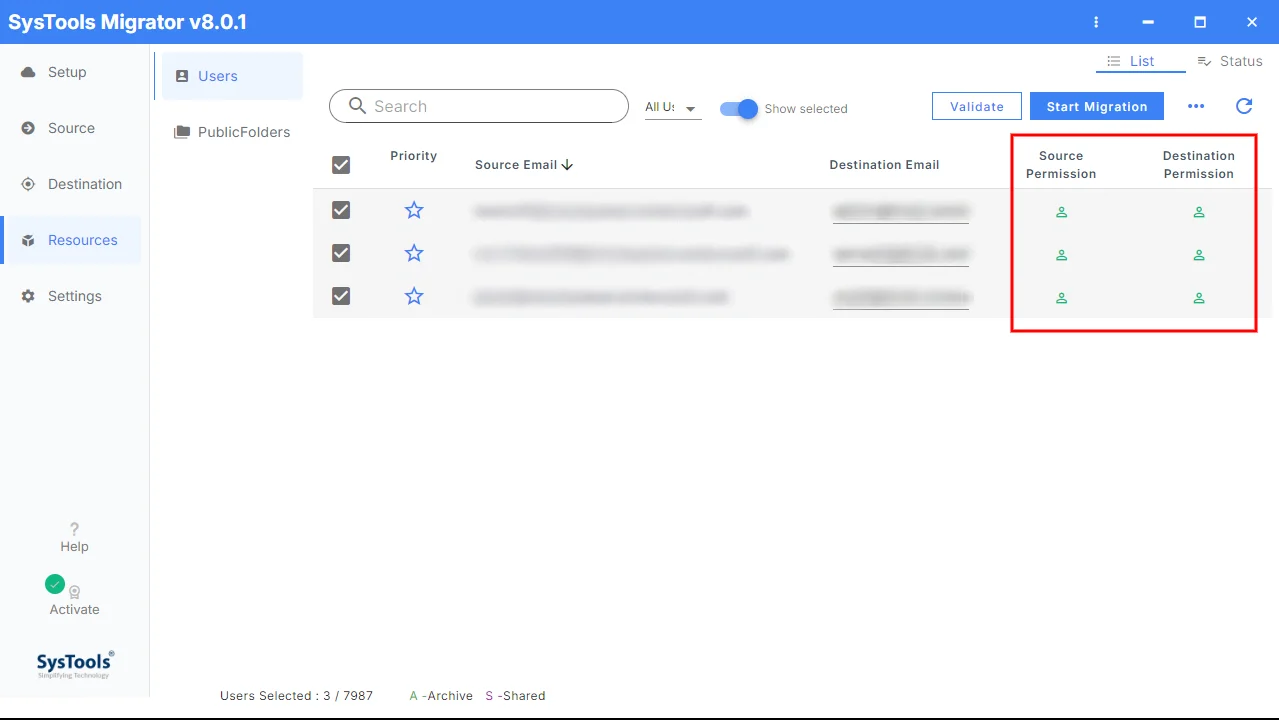Viewport: 1279px width, 720px height.
Task: Switch to the Users tab
Action: tap(232, 76)
